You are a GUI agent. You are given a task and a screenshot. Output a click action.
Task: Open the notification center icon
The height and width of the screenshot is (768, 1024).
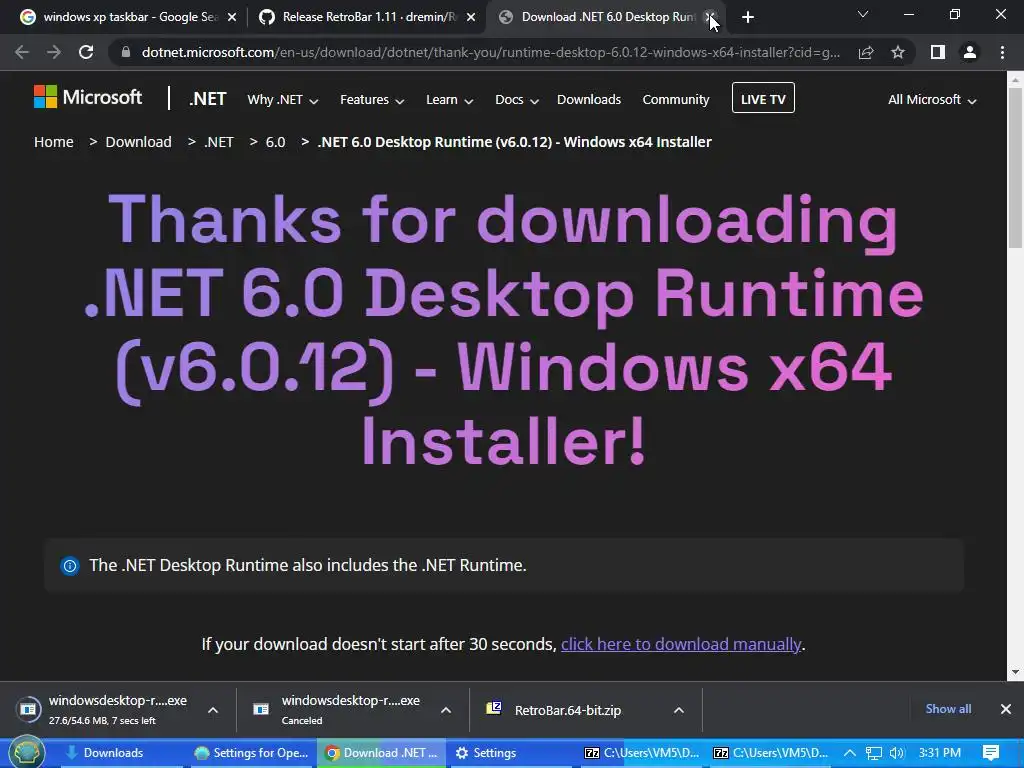pos(991,753)
